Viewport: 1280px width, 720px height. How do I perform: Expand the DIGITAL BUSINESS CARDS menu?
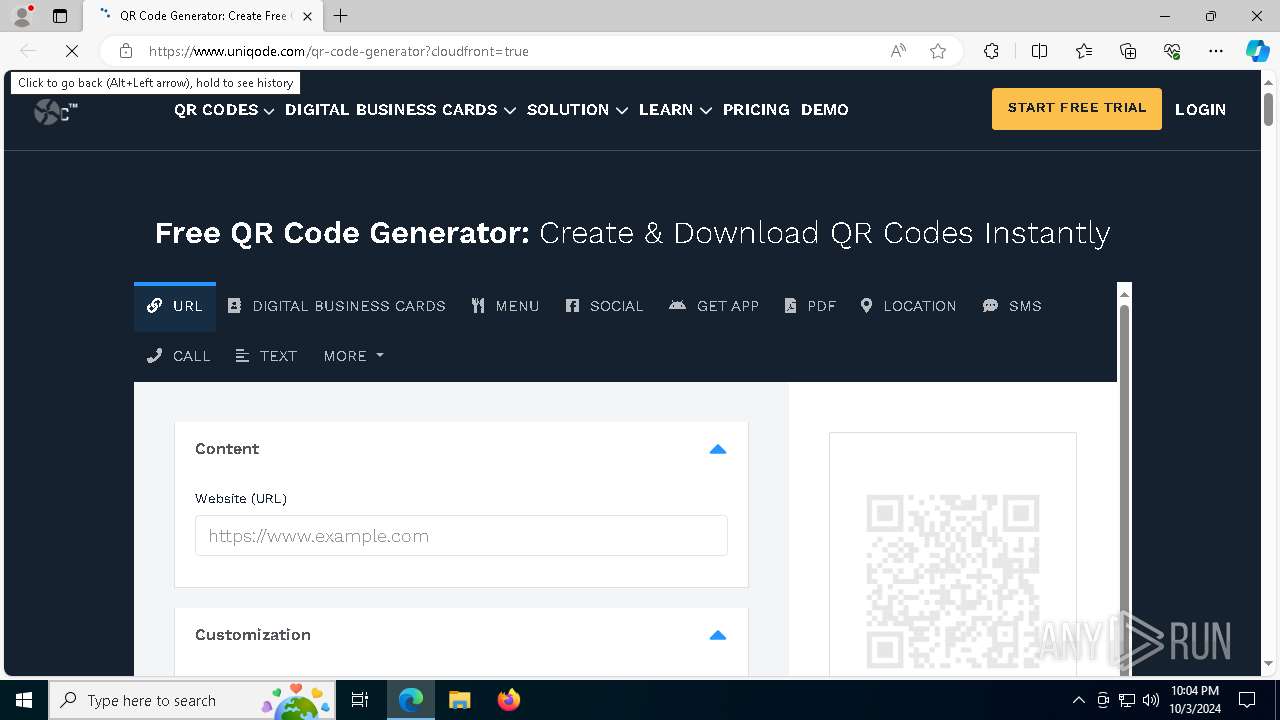(x=400, y=110)
